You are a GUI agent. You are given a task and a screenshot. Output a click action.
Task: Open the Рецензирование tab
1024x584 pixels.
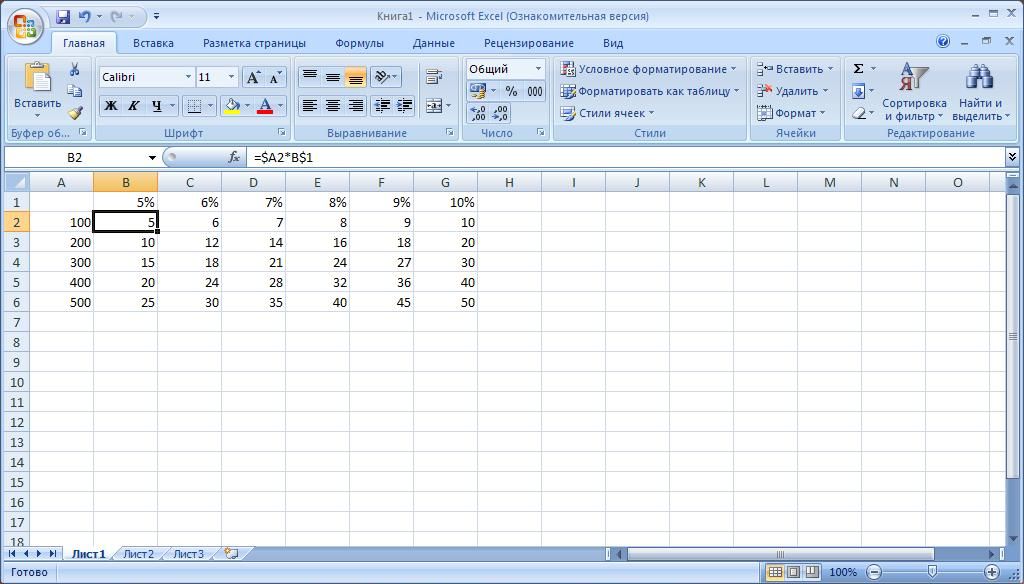528,43
